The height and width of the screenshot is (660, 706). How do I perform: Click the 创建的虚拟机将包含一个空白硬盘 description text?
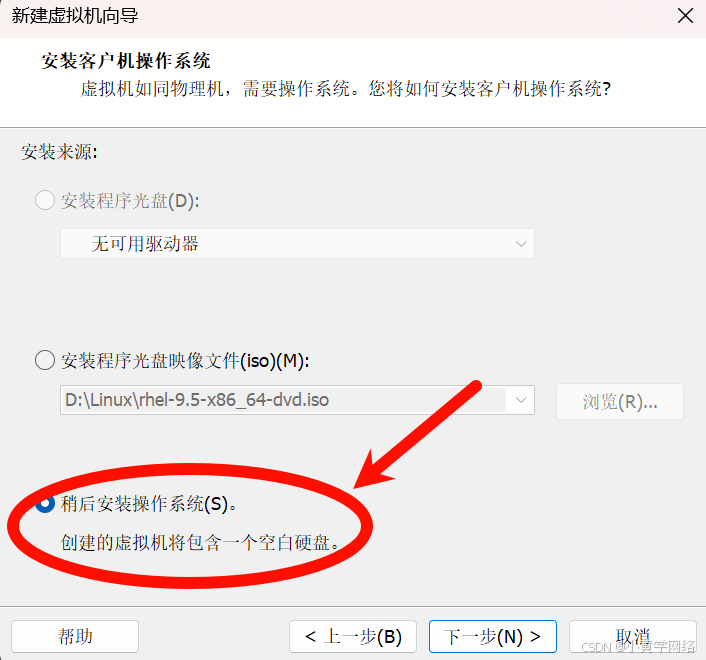click(200, 542)
